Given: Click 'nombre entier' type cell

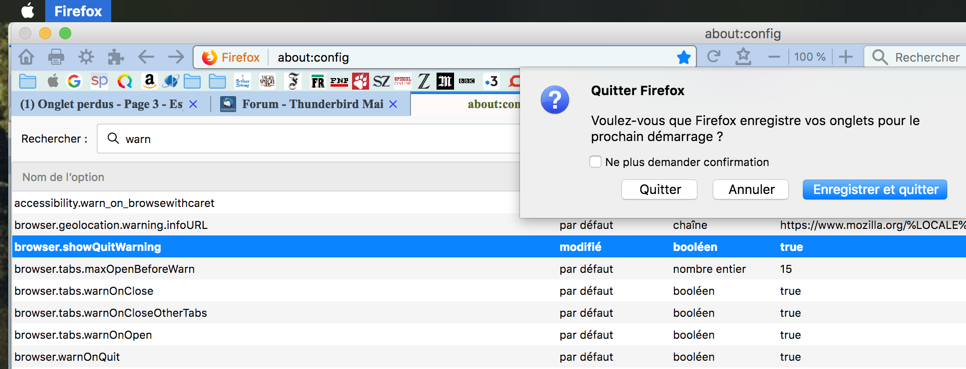Looking at the screenshot, I should (x=709, y=269).
